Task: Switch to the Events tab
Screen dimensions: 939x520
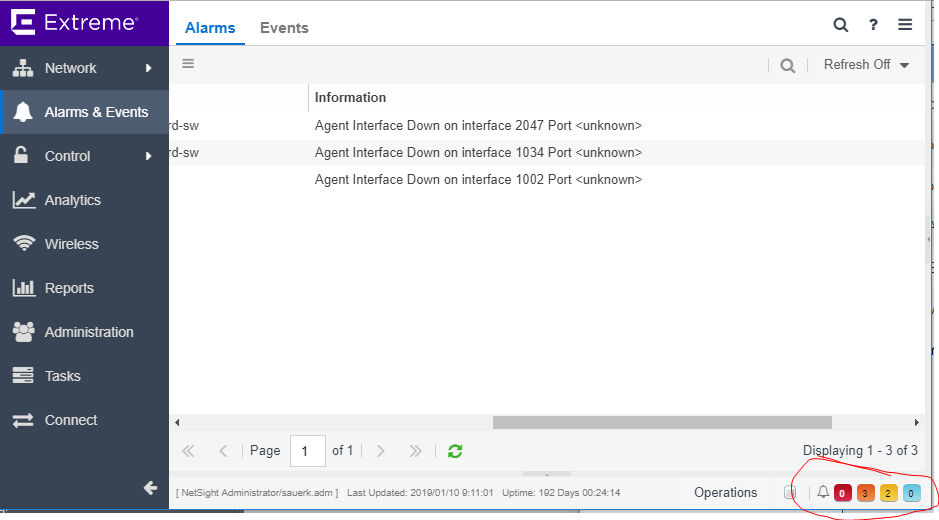Action: pos(284,28)
